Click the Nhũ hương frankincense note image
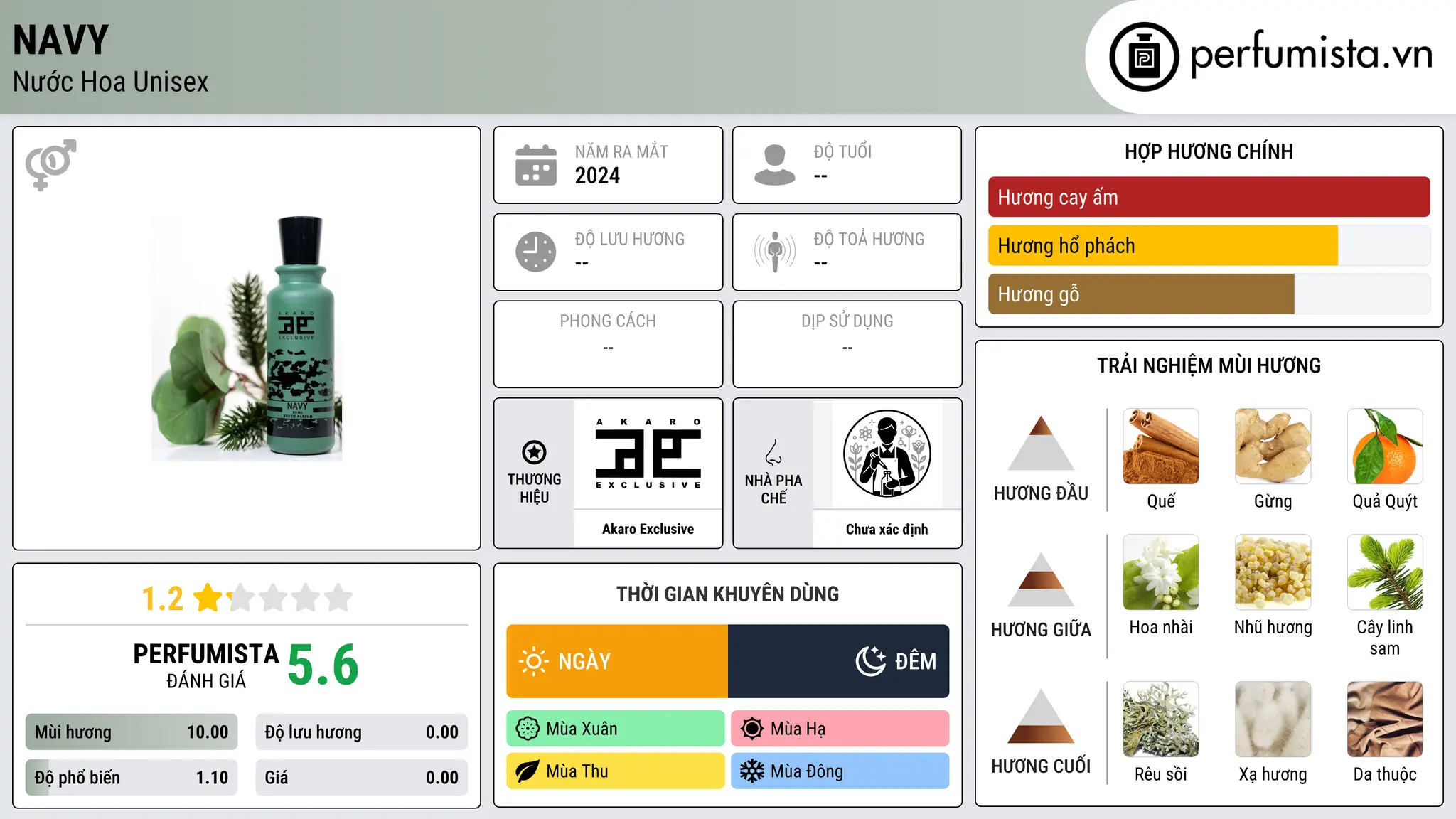The image size is (1456, 819). 1273,572
